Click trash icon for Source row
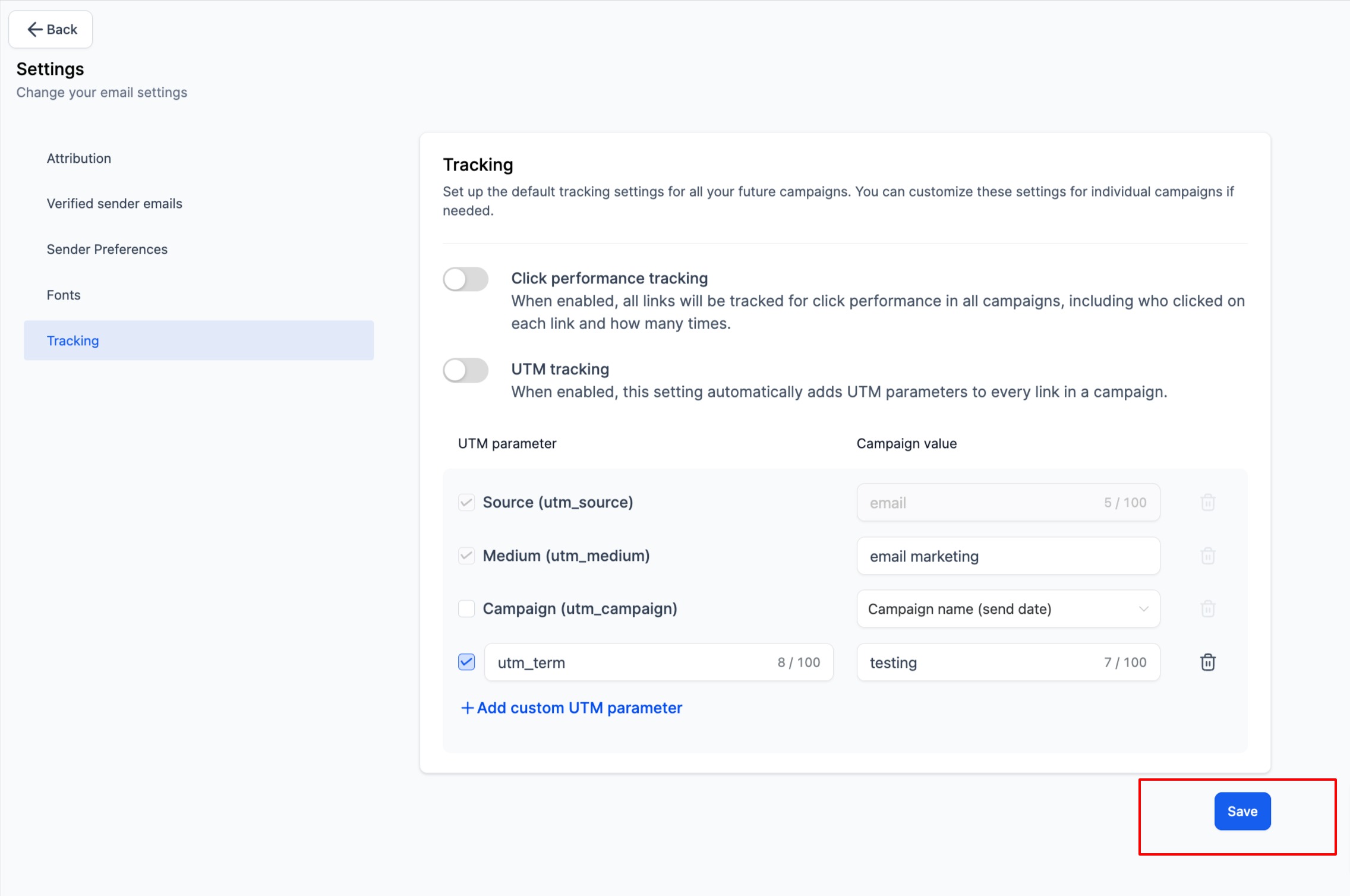This screenshot has width=1350, height=896. pos(1207,502)
